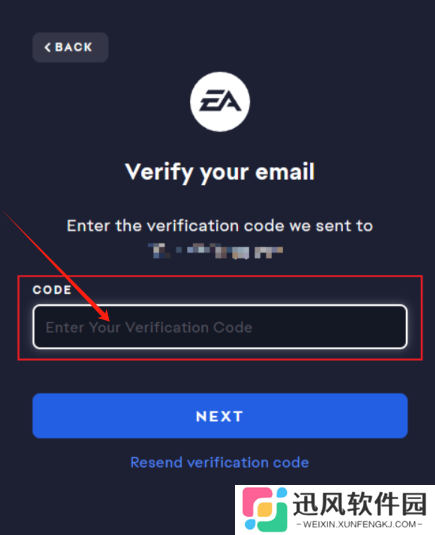Click the CODE label above the field
The image size is (435, 535).
click(x=52, y=290)
